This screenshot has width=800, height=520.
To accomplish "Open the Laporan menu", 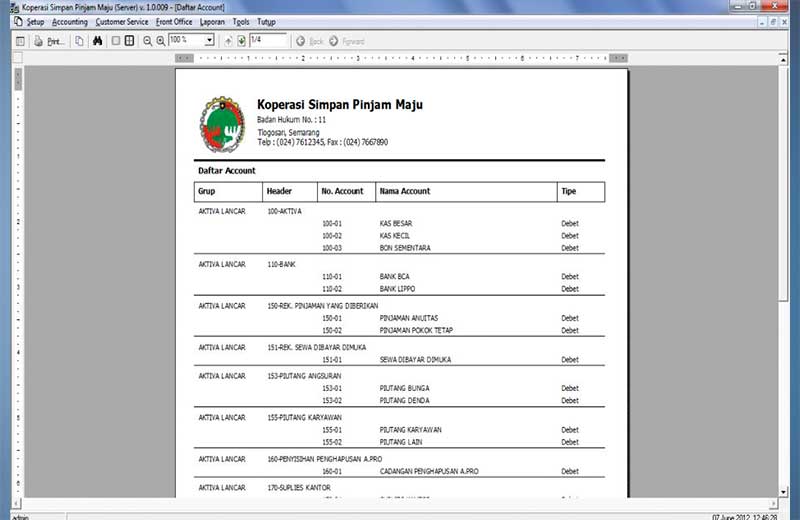I will click(212, 21).
